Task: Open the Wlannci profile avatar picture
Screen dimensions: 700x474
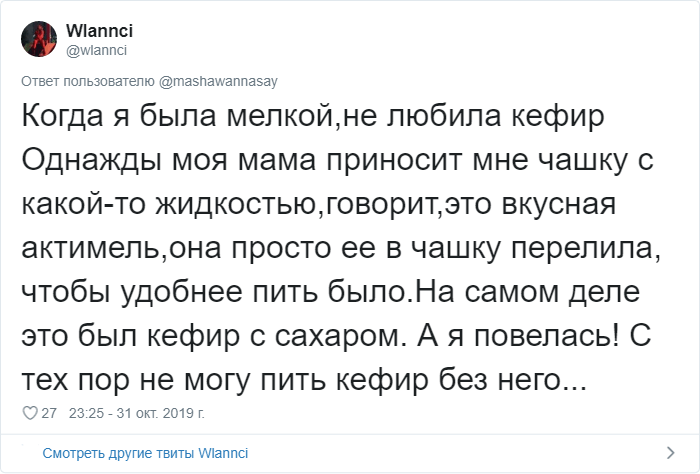Action: 36,40
